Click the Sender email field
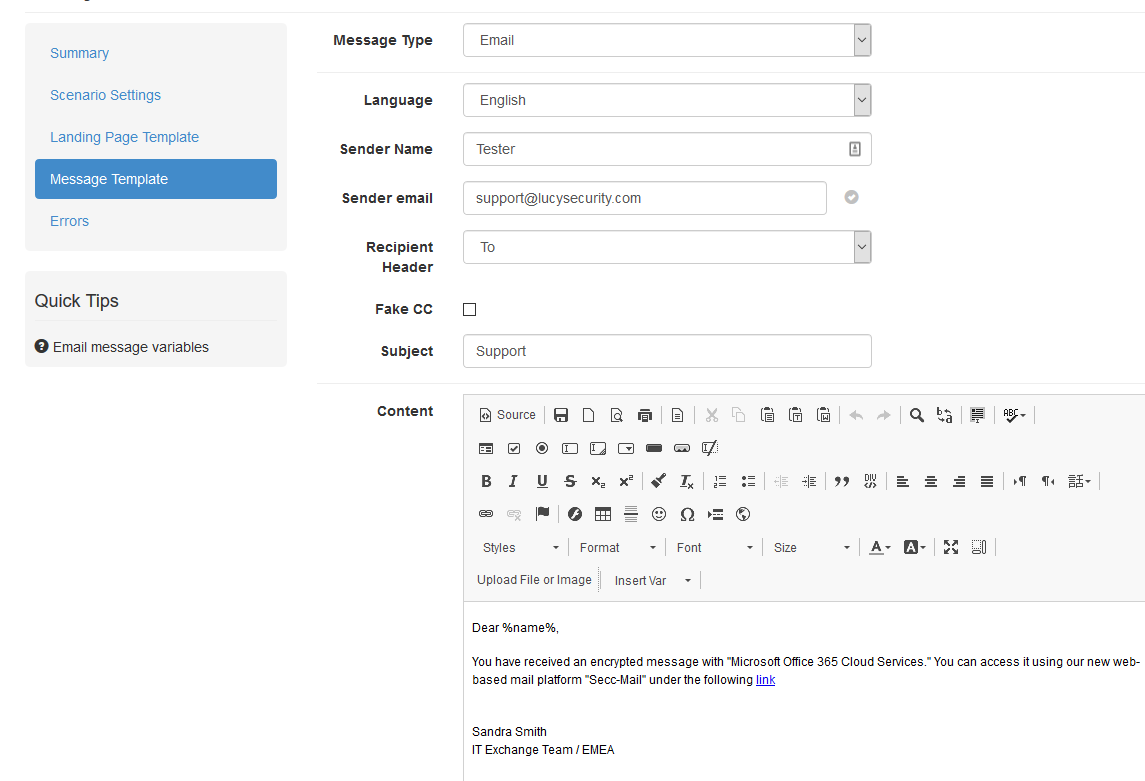The height and width of the screenshot is (781, 1145). pos(645,198)
